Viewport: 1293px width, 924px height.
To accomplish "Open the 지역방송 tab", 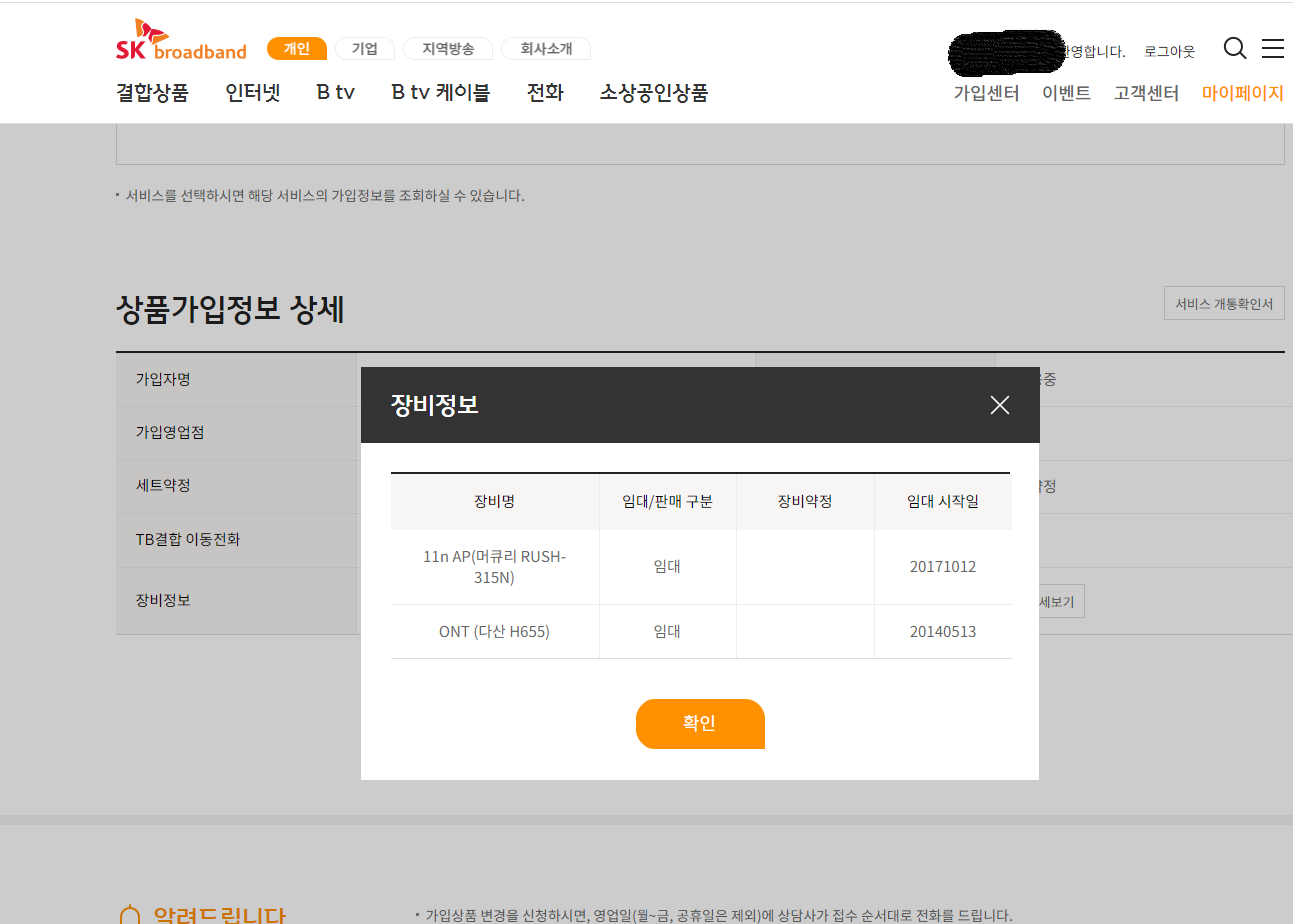I will click(x=448, y=49).
